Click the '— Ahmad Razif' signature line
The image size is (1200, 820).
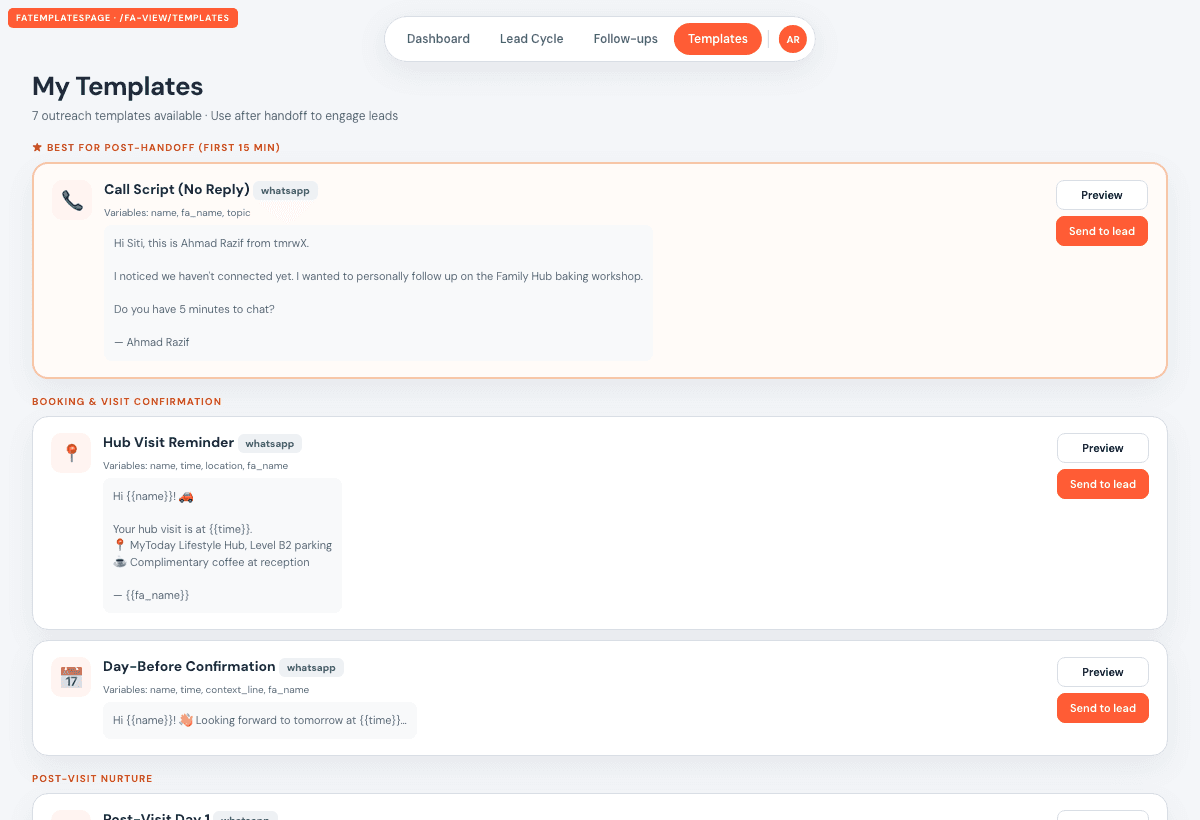click(x=151, y=342)
